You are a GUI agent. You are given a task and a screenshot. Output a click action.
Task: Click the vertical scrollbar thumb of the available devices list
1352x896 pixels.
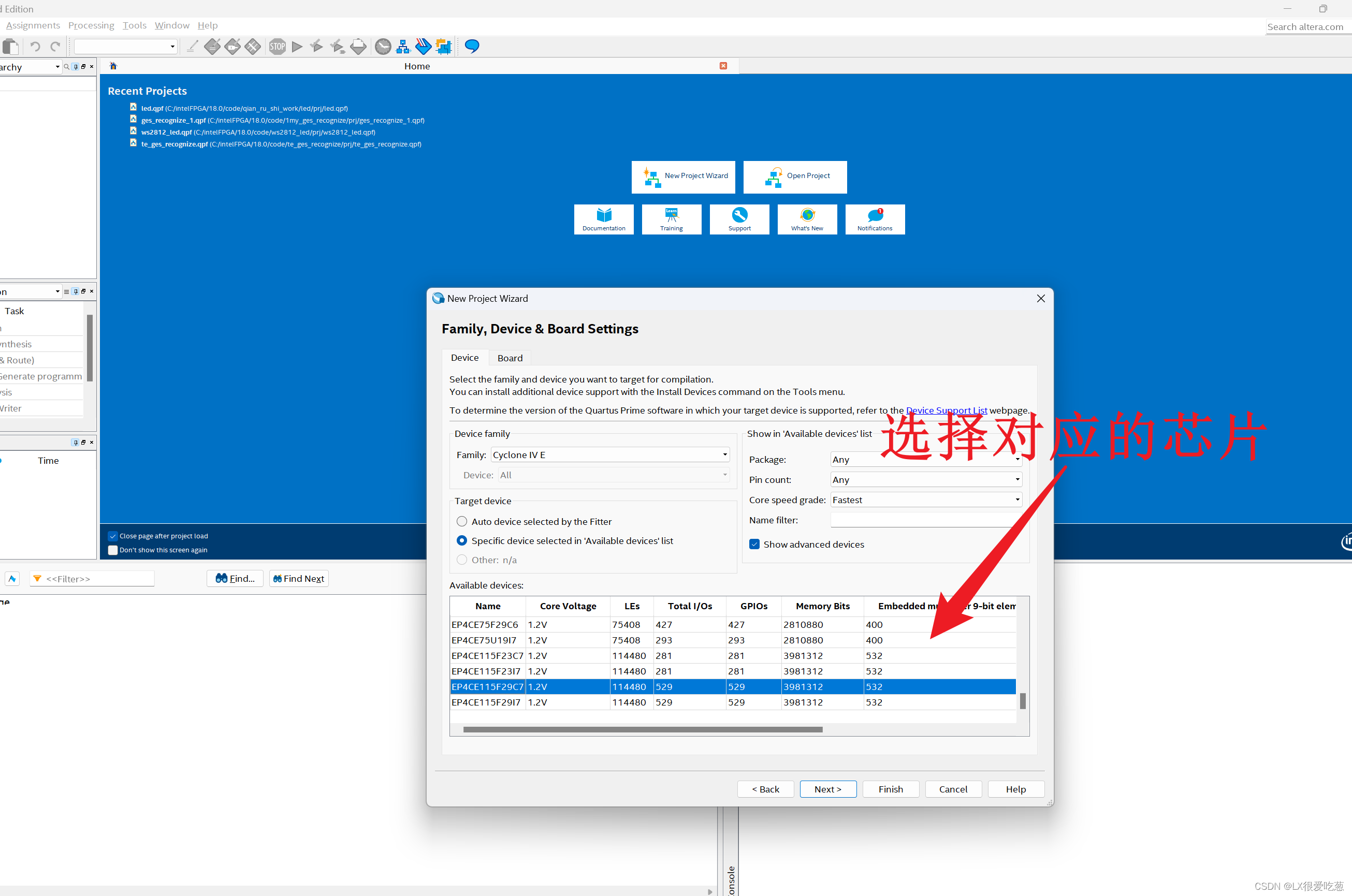click(1023, 701)
